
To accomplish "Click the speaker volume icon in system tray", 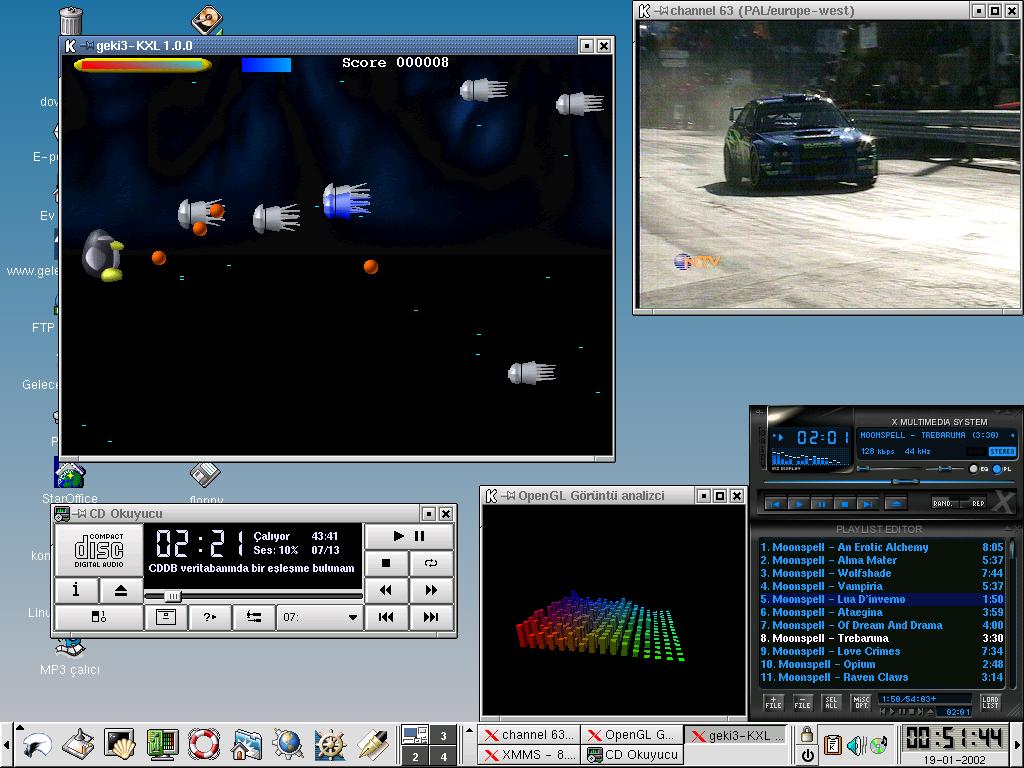I will [x=855, y=745].
